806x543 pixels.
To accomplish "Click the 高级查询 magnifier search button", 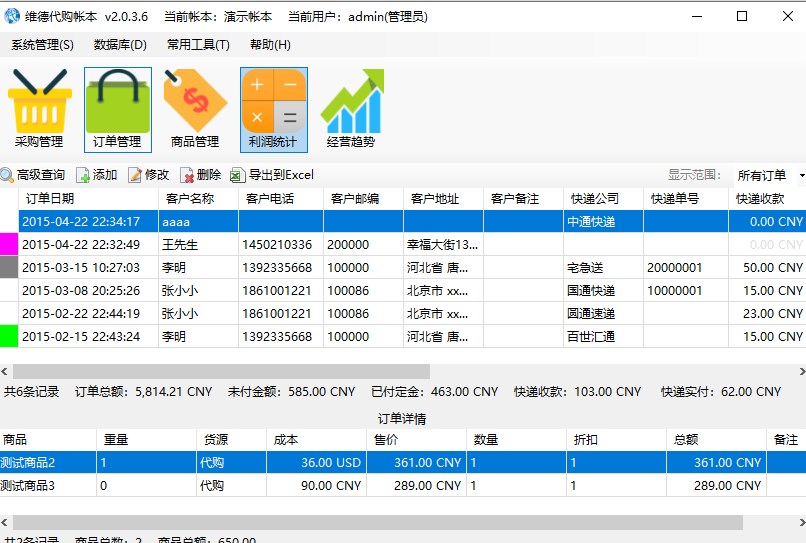I will [x=33, y=175].
